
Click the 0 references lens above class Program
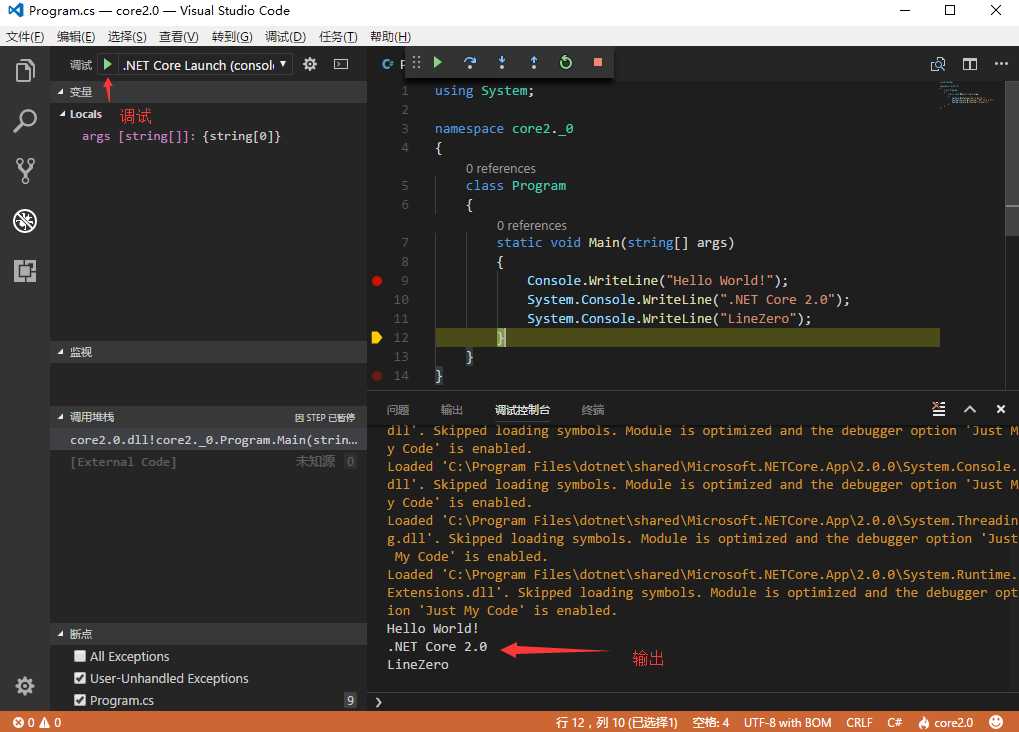[500, 168]
